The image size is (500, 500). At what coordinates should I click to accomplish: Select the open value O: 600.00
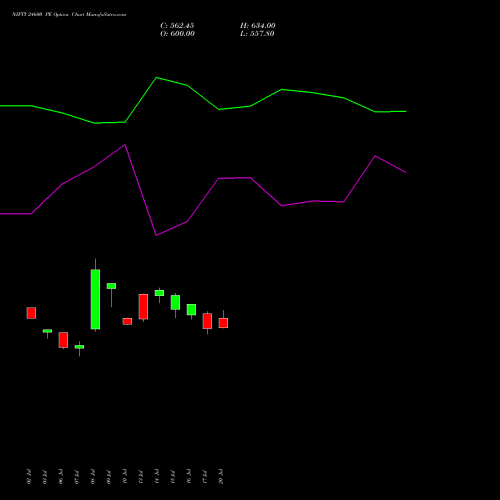tap(177, 34)
